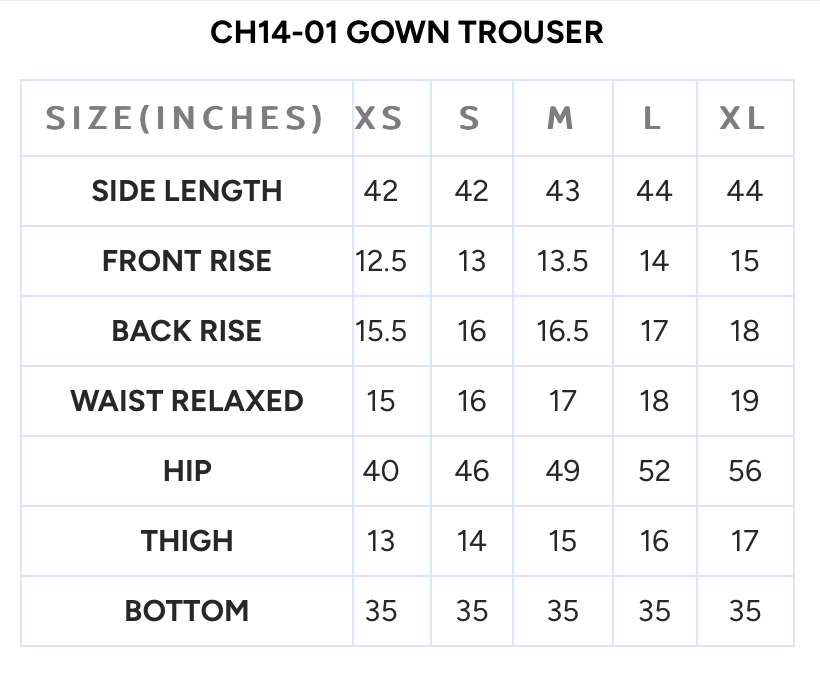Click the M side length value 43

point(562,191)
